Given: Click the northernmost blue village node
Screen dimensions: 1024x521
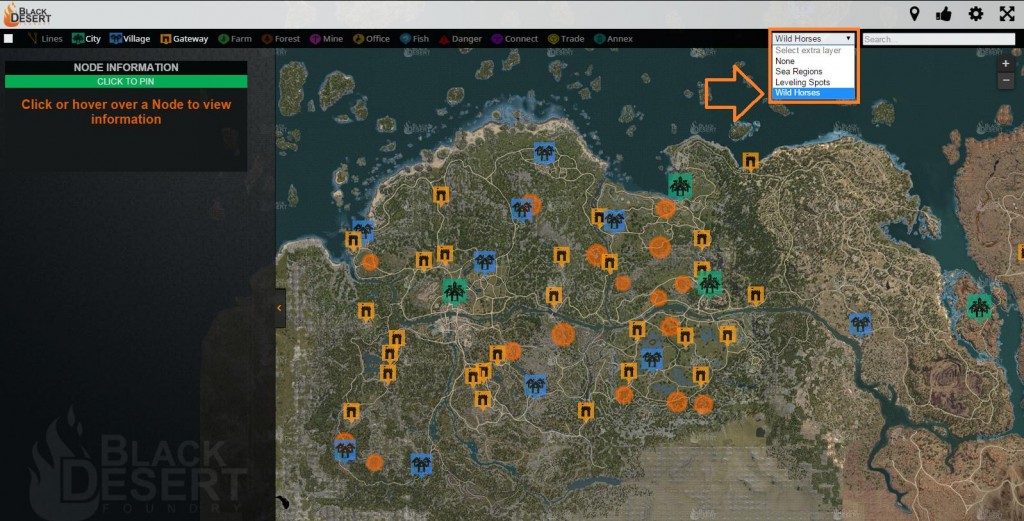Looking at the screenshot, I should [544, 153].
